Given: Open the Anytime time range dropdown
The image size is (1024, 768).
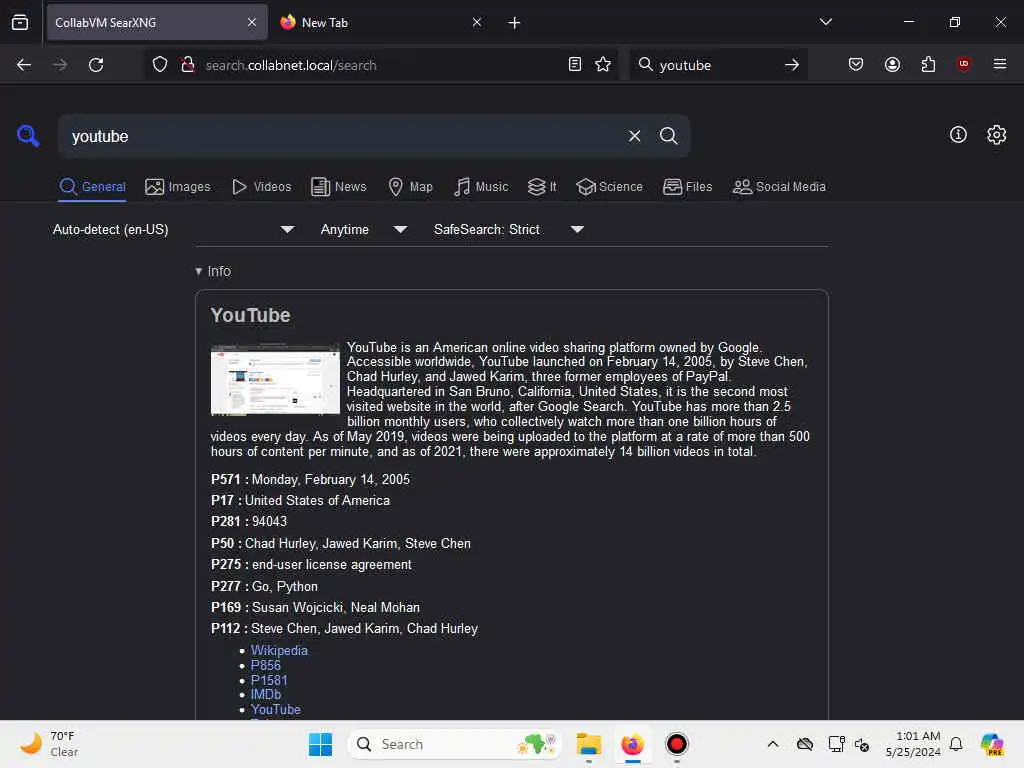Looking at the screenshot, I should click(x=363, y=229).
